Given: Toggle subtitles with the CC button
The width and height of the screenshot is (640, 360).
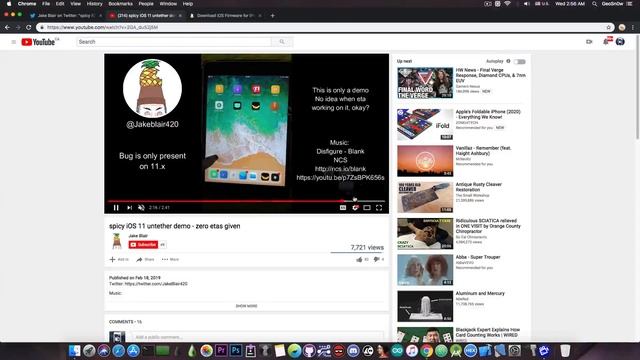Looking at the screenshot, I should (343, 208).
